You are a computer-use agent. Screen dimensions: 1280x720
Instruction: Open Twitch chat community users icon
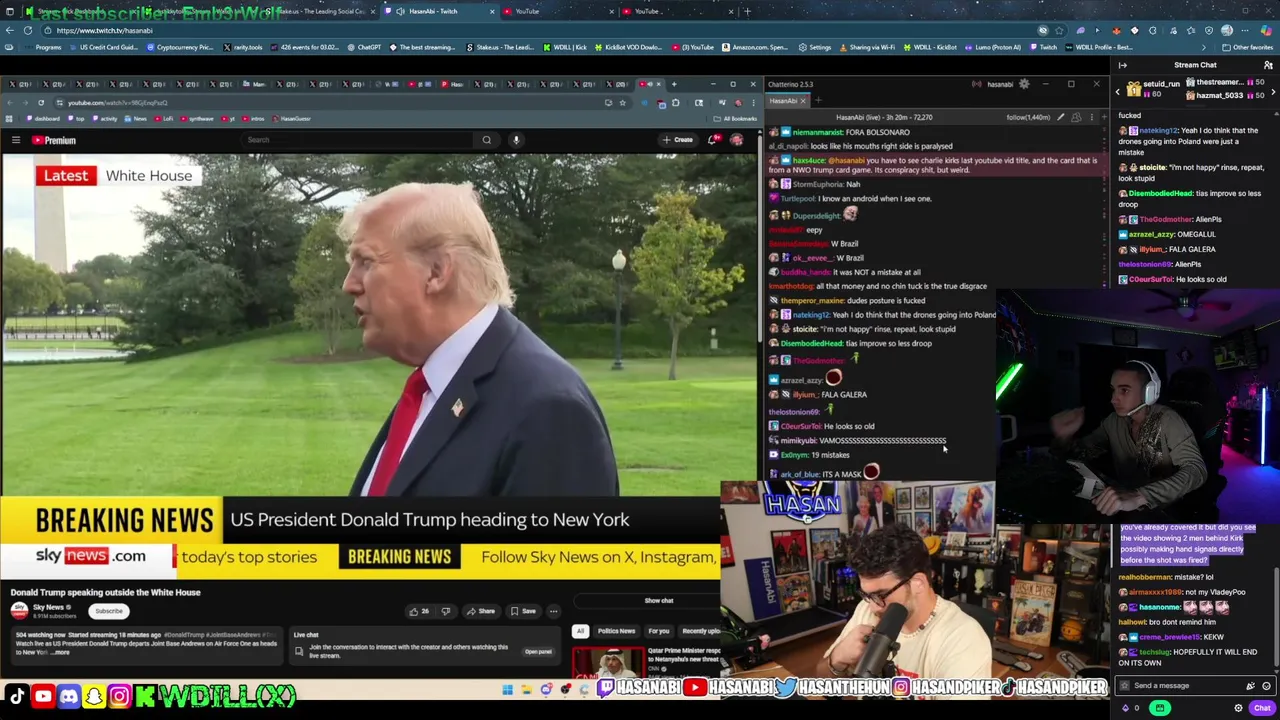coord(1268,65)
